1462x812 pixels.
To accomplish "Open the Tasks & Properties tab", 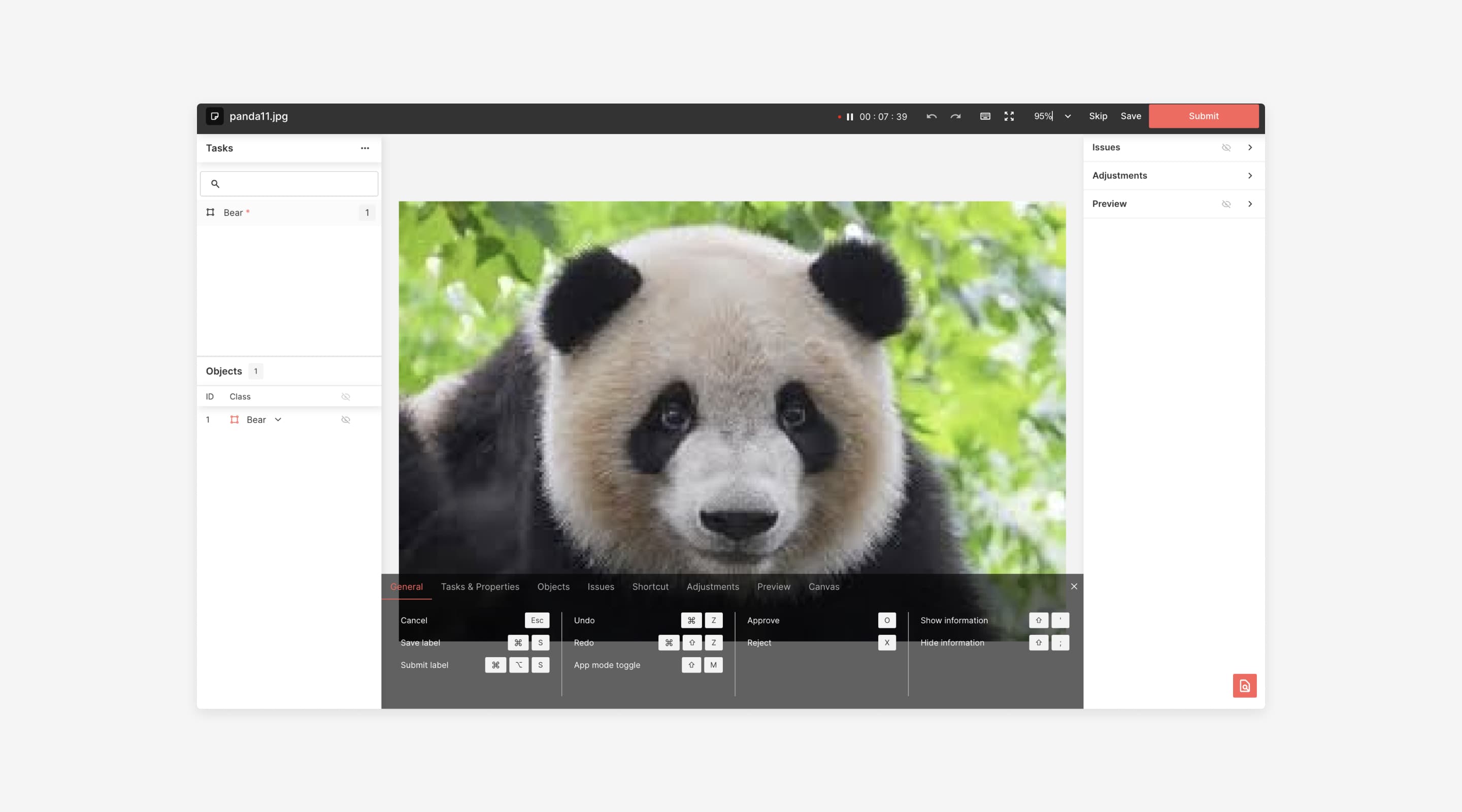I will coord(480,587).
